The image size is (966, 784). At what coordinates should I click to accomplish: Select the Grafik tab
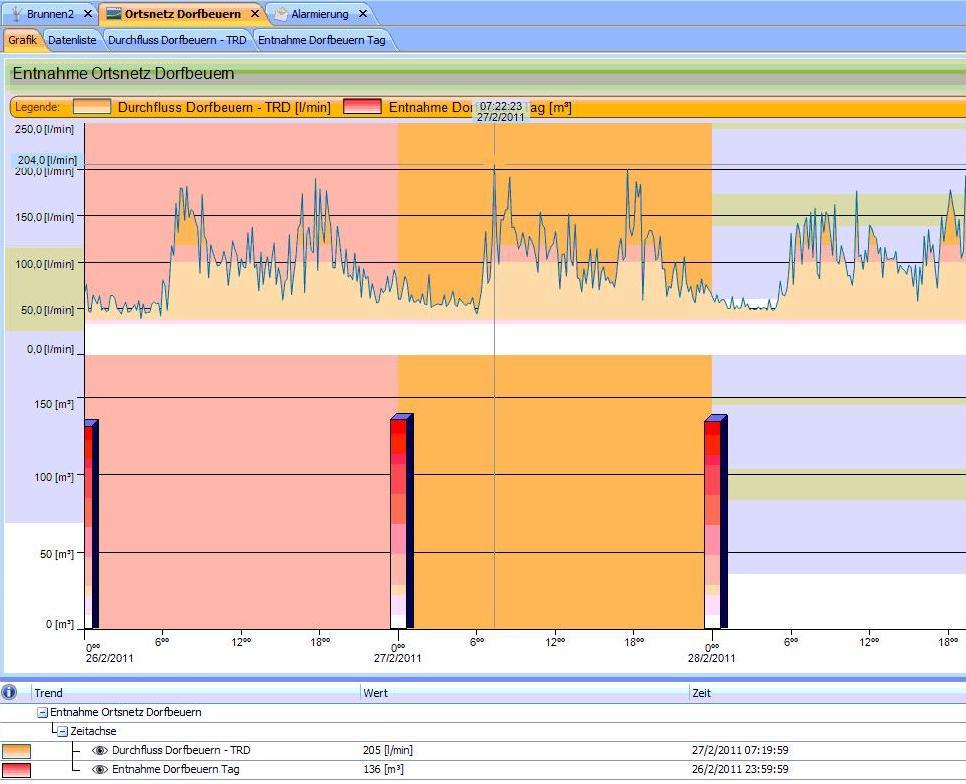pyautogui.click(x=22, y=41)
